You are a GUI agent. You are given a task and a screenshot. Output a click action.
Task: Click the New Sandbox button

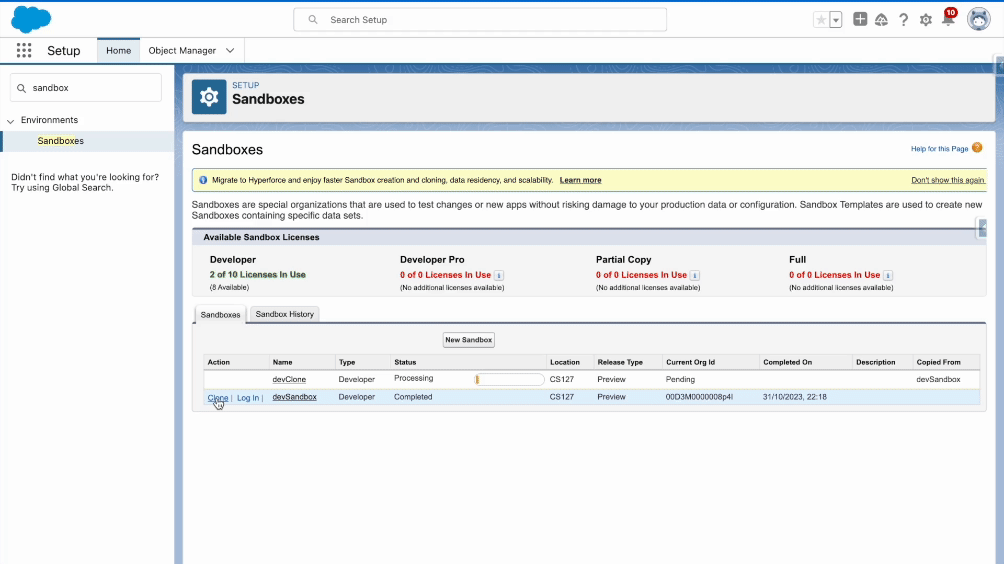(469, 340)
